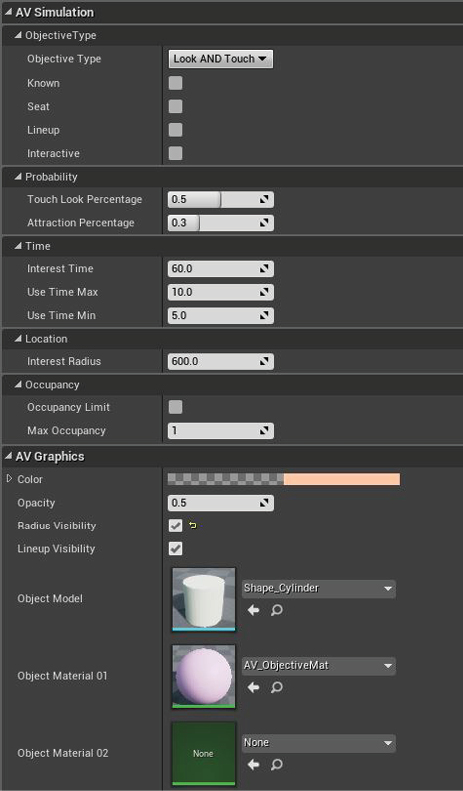This screenshot has height=791, width=463.
Task: Enable the Known checkbox
Action: [x=176, y=83]
